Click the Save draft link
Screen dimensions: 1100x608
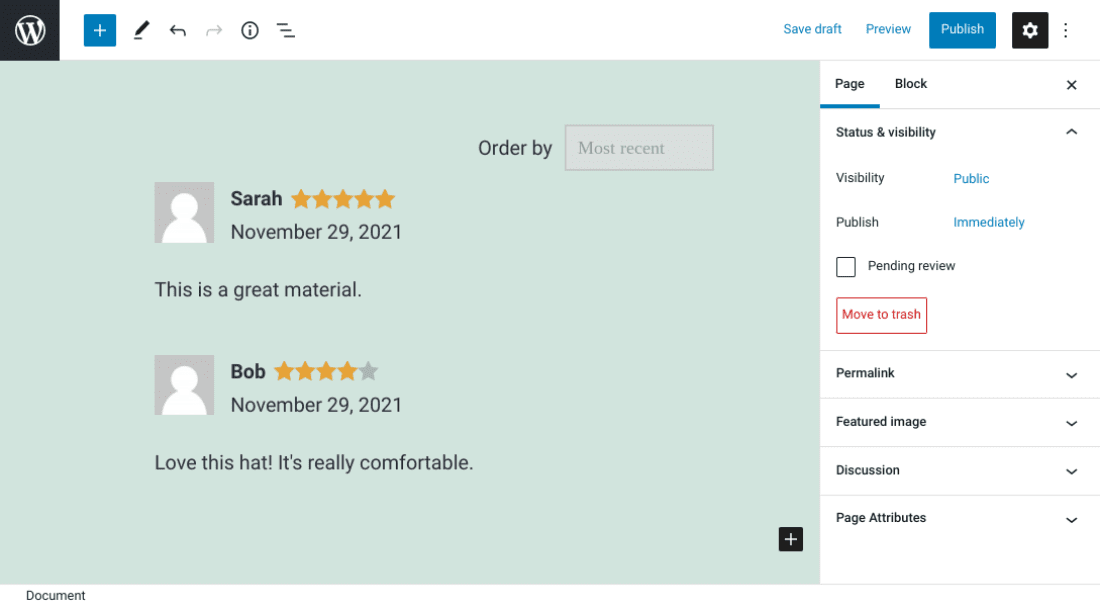[x=812, y=29]
